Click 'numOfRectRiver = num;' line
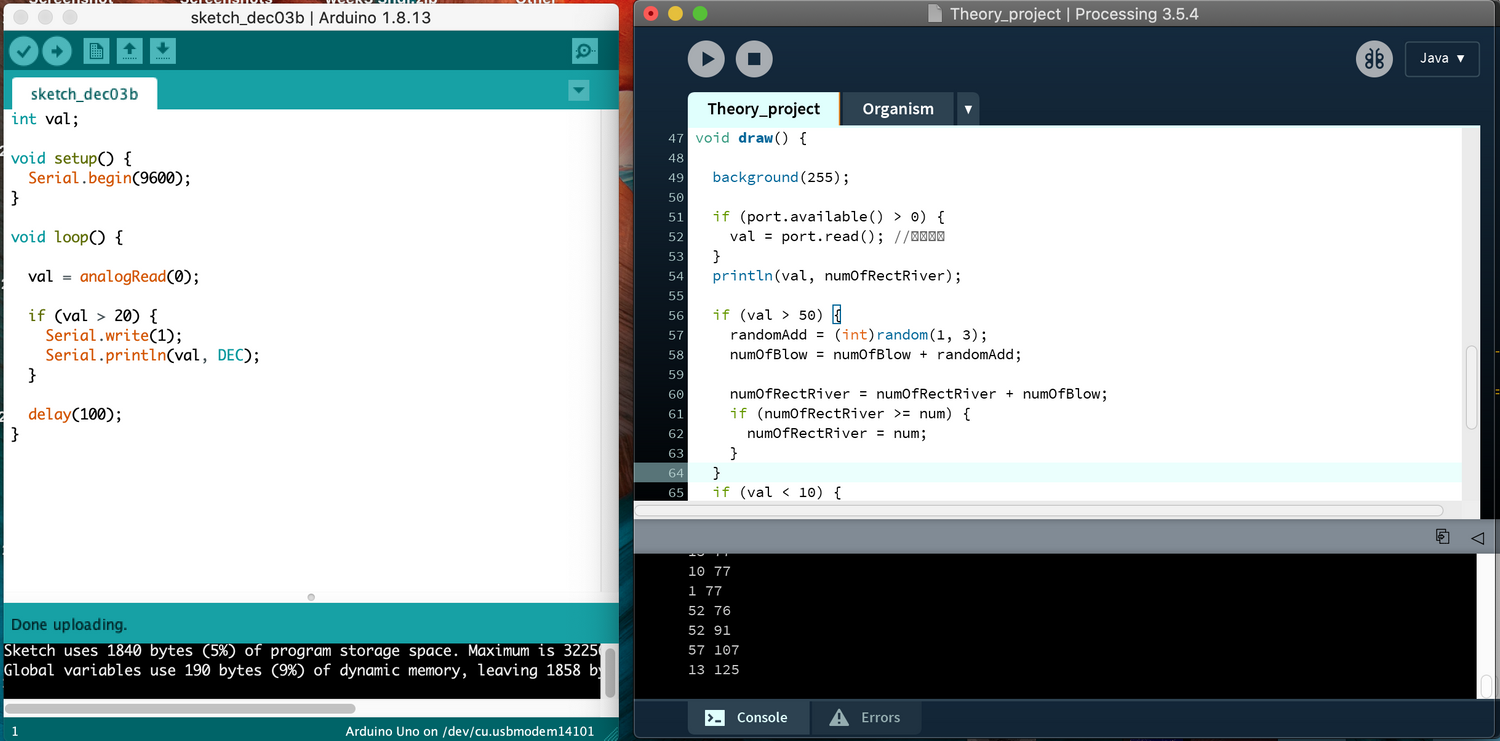 pos(837,433)
